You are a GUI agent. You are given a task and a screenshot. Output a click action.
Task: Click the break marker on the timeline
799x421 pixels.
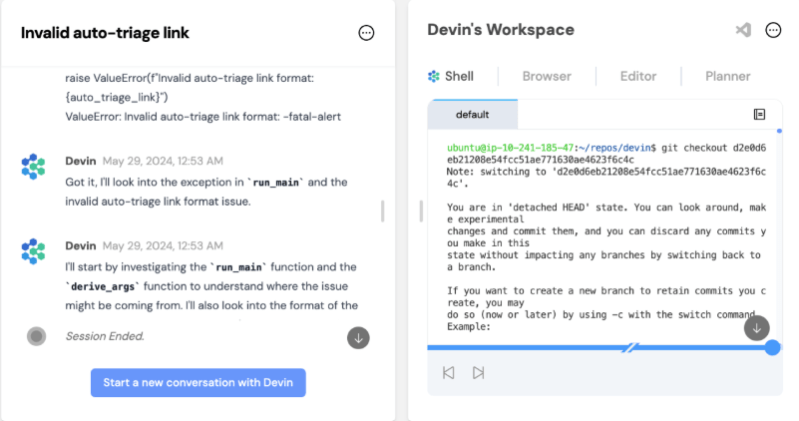(630, 347)
